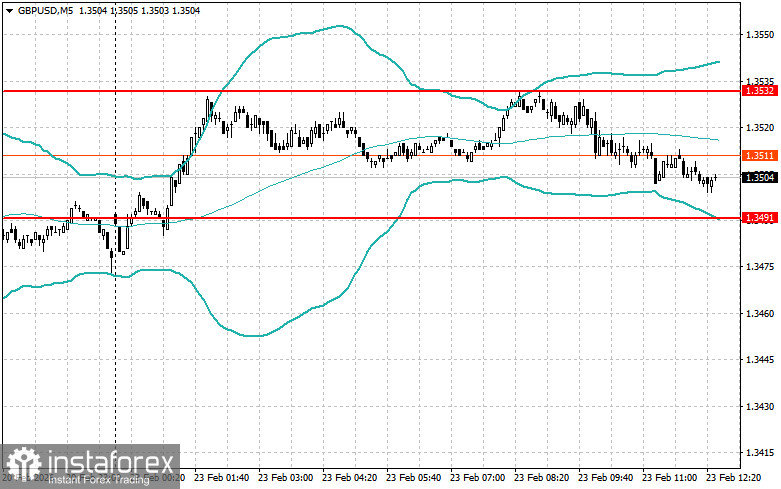Screen dimensions: 781x489
Task: Select the 1.3415 price axis value
Action: point(760,453)
